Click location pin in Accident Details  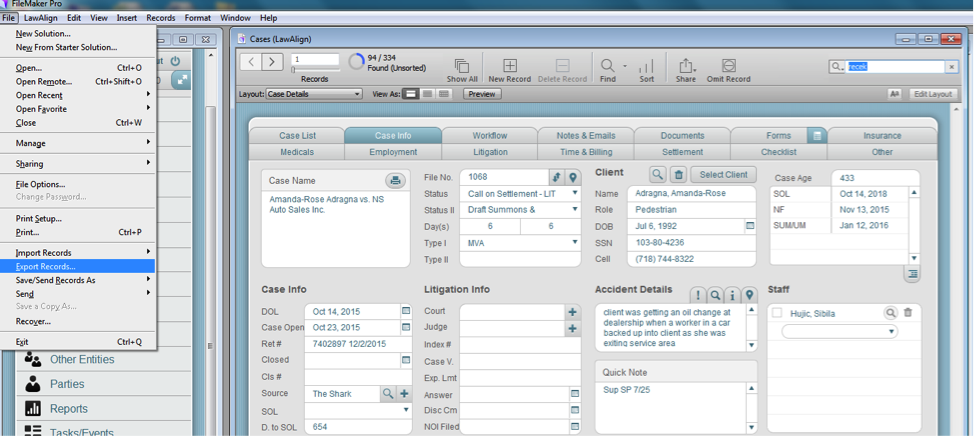(750, 294)
